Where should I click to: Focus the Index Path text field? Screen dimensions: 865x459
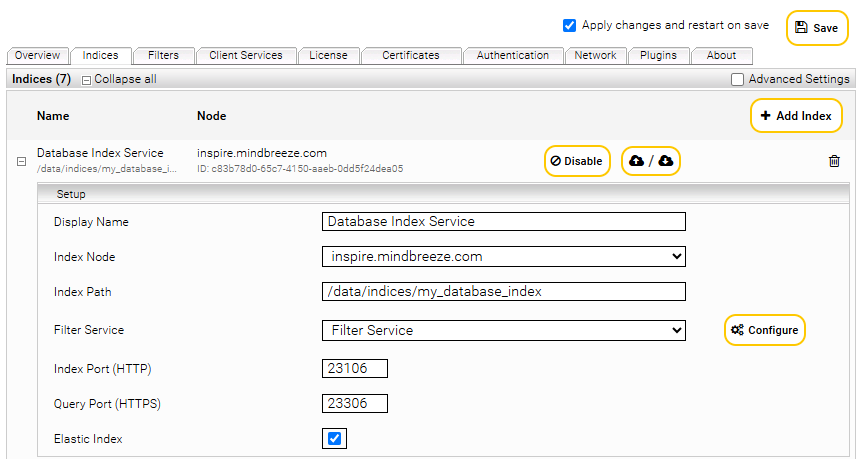(504, 292)
